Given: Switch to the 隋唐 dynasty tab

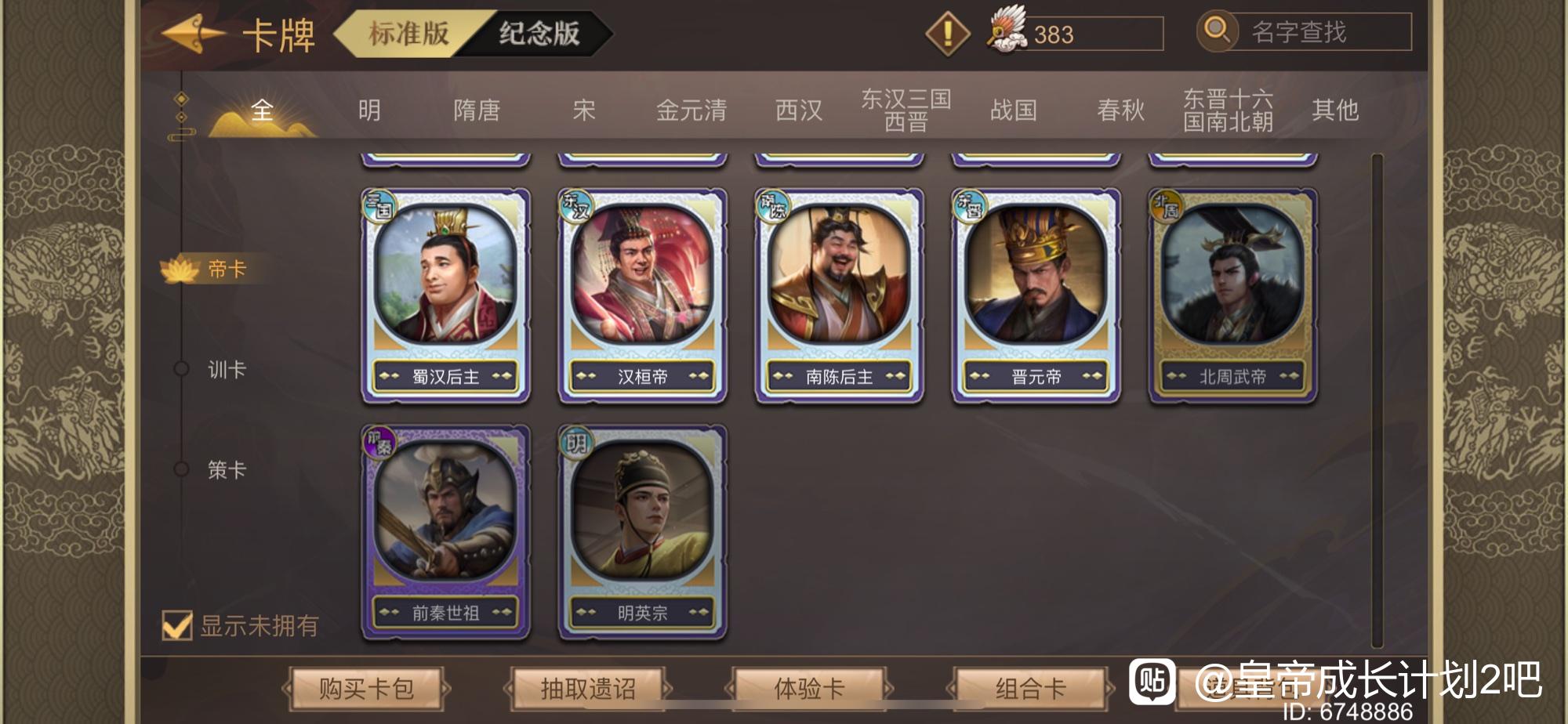Looking at the screenshot, I should tap(477, 110).
